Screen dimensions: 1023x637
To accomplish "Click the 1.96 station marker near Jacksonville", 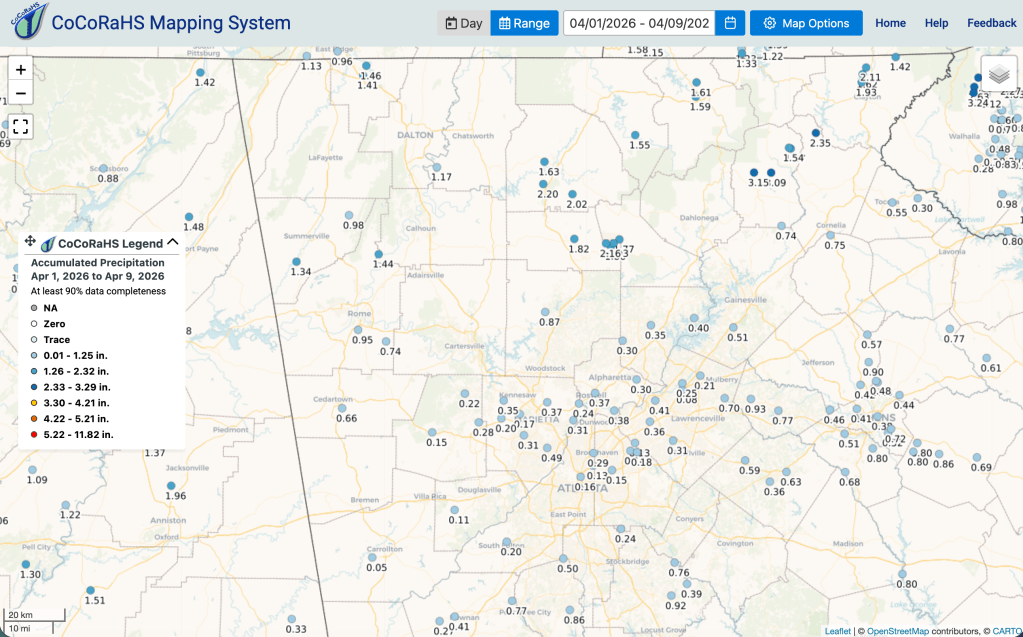I will pos(171,486).
